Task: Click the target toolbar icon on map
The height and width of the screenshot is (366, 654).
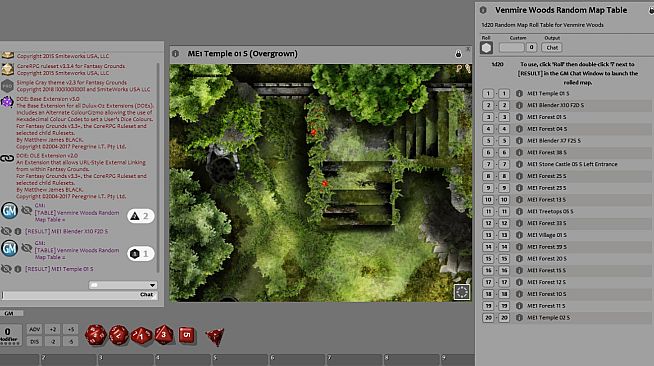Action: [462, 292]
